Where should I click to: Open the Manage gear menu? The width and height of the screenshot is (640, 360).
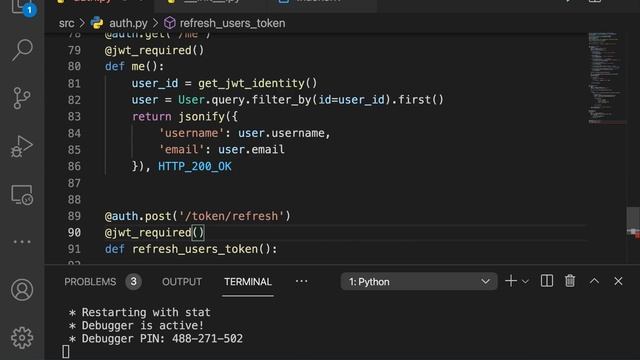[x=22, y=338]
